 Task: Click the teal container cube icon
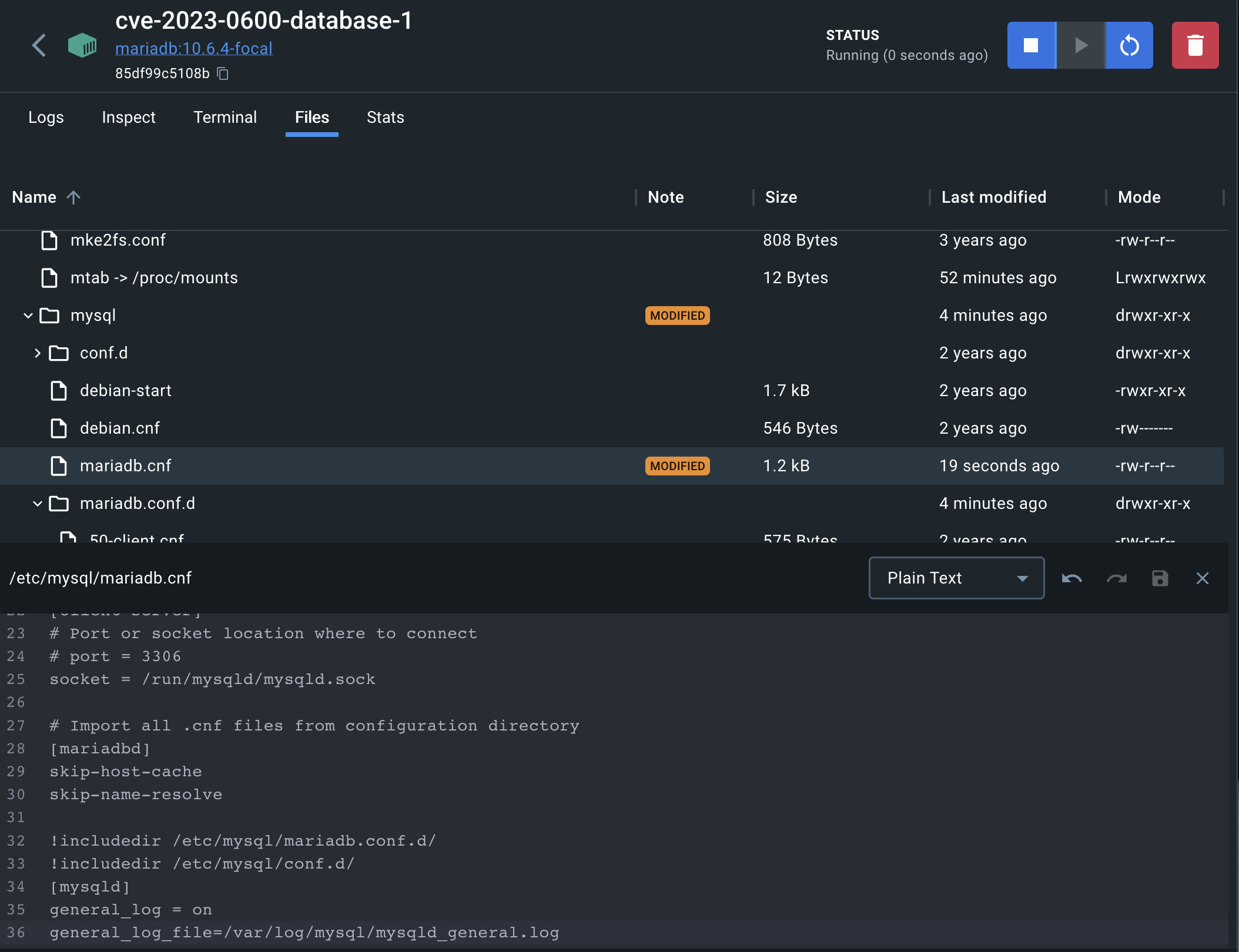[x=82, y=45]
